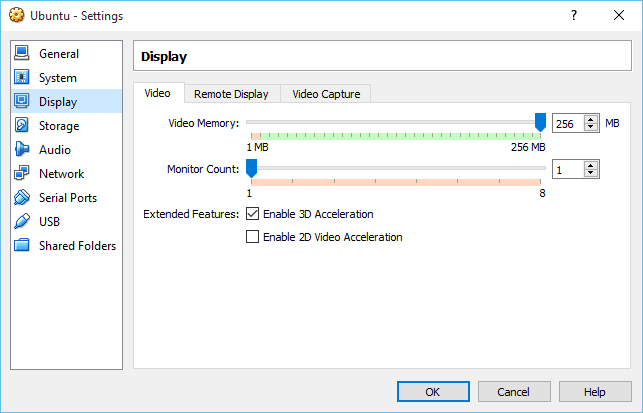643x413 pixels.
Task: Switch to the Remote Display tab
Action: pyautogui.click(x=231, y=94)
